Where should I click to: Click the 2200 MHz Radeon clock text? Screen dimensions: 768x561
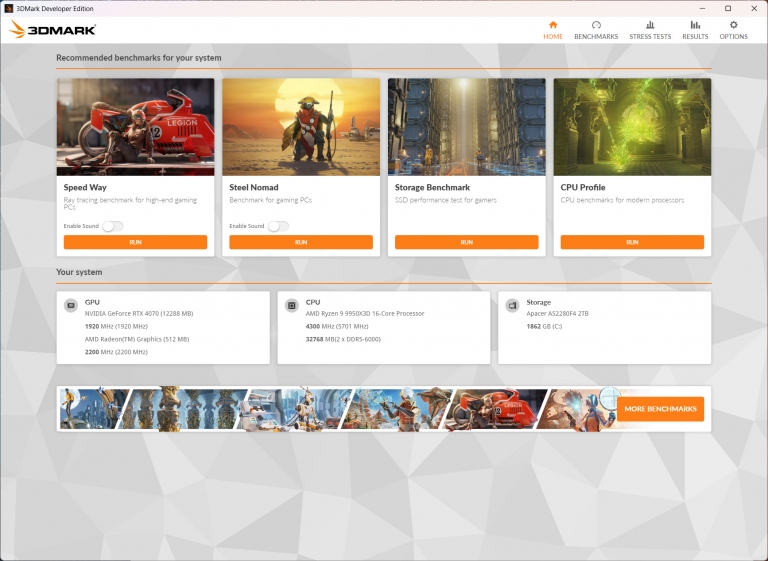116,352
